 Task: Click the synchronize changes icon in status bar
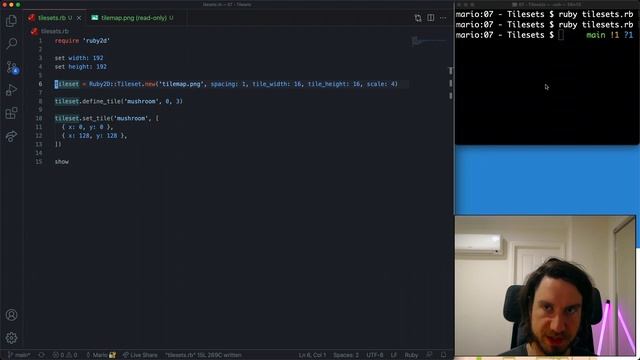(41, 355)
